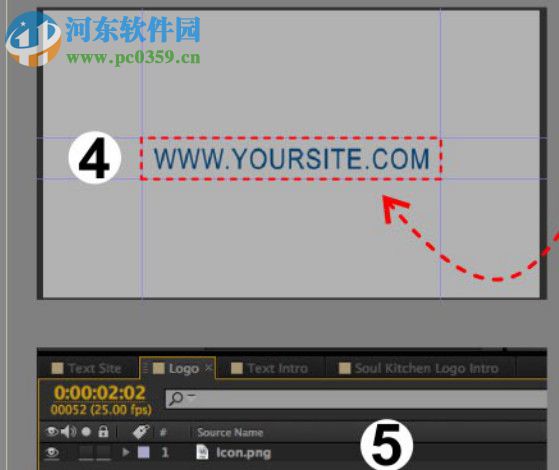Toggle lock switch for Icon.png layer

104,453
